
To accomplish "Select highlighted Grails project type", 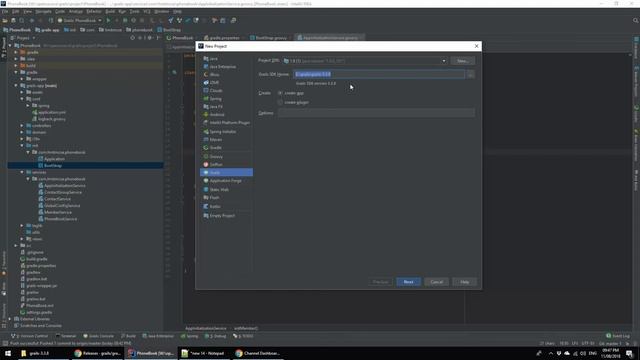I will pos(226,173).
